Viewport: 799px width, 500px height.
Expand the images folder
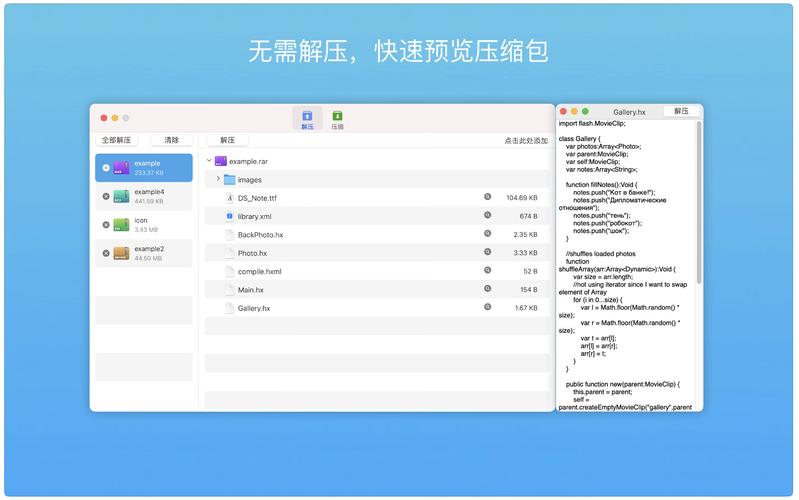click(218, 179)
